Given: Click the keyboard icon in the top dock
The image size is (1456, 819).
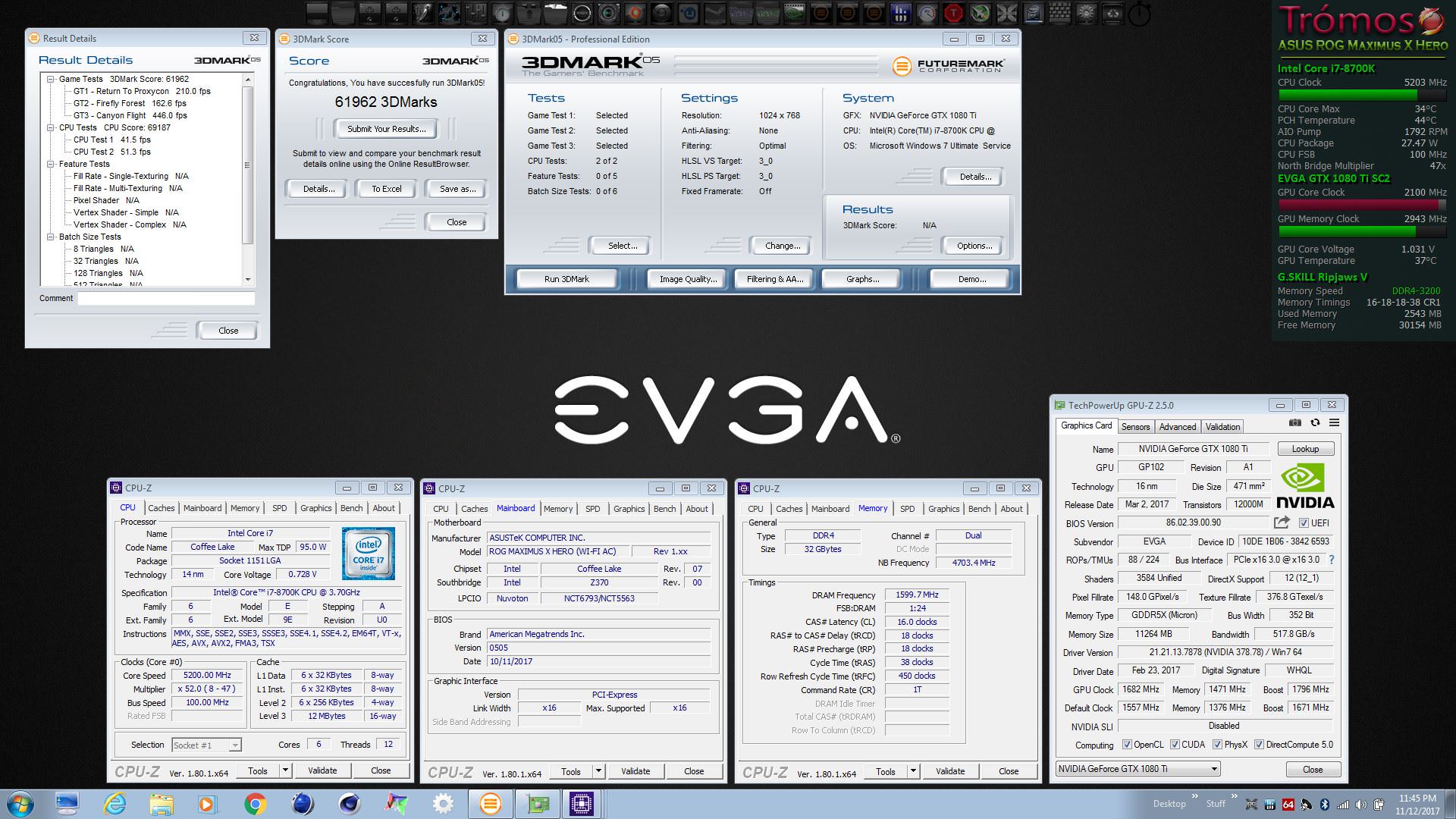Looking at the screenshot, I should coord(1059,13).
